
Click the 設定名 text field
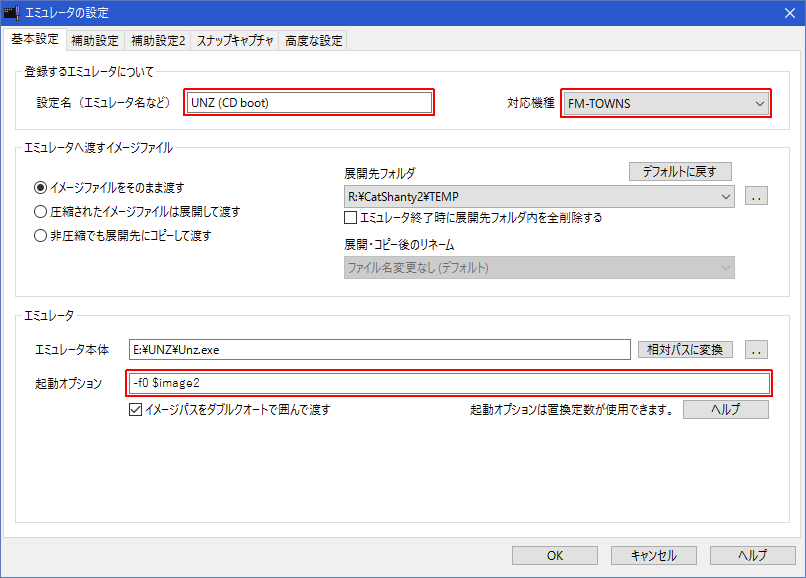(308, 103)
